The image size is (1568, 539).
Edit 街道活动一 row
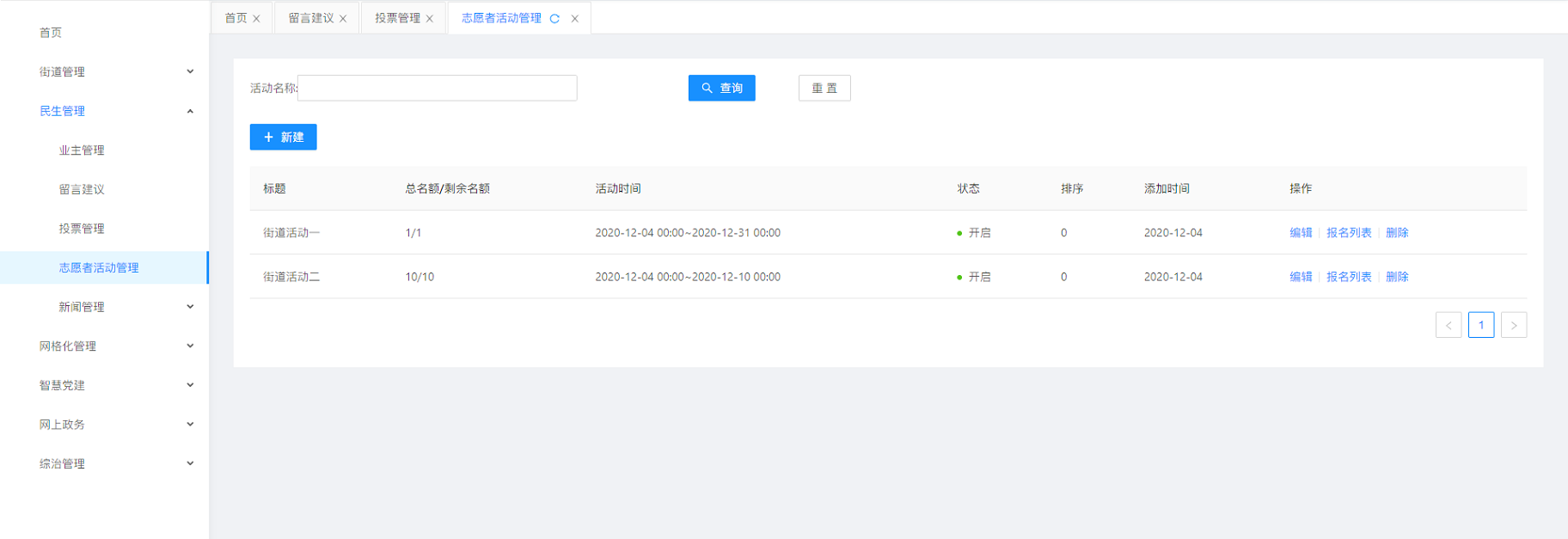pos(1301,233)
